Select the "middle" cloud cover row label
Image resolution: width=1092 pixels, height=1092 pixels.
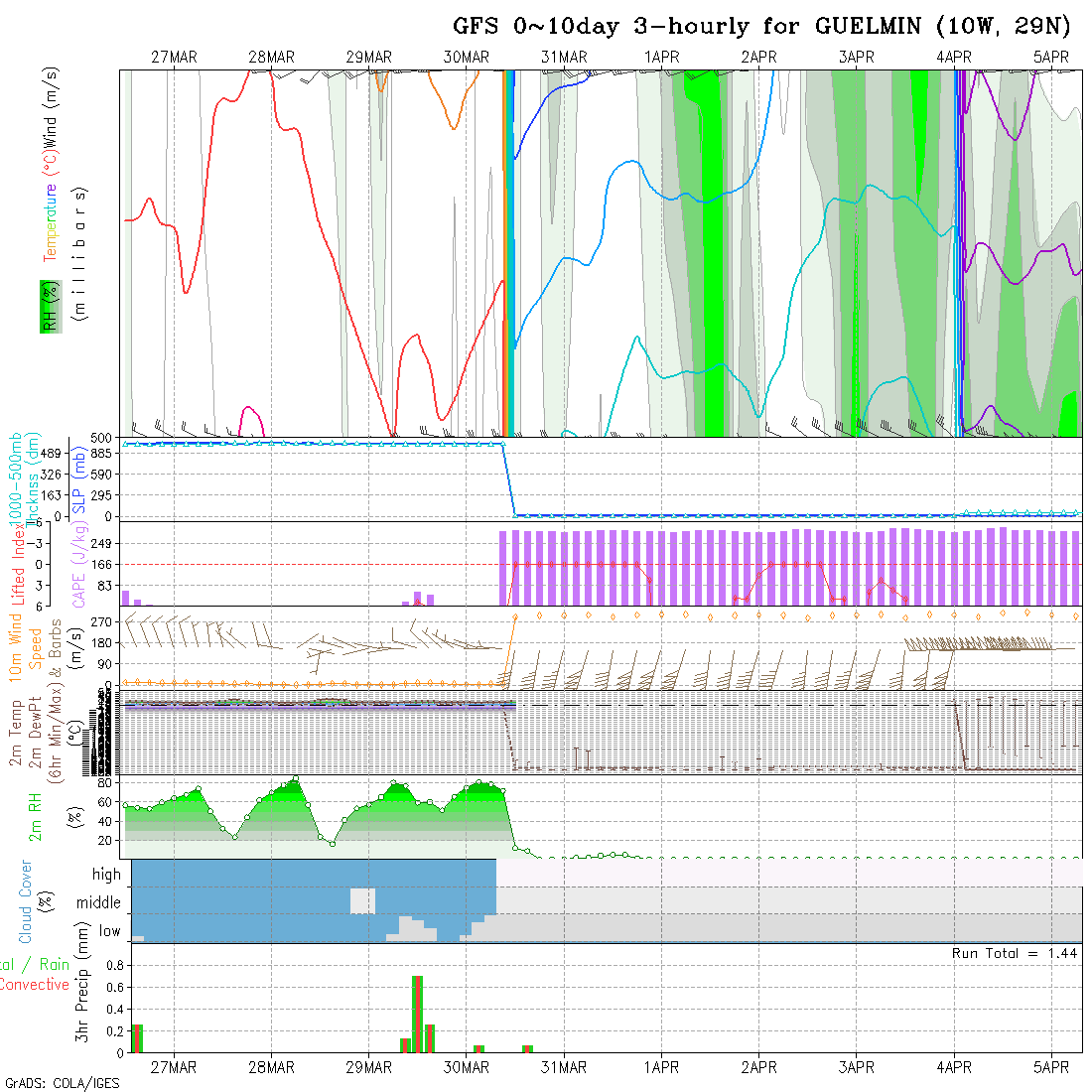[99, 903]
